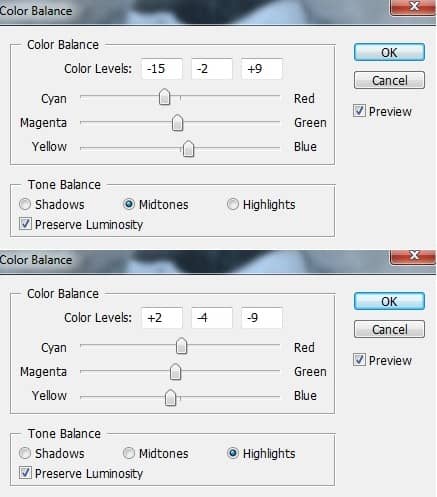Click the Magenta-Green slider handle at -4

[175, 372]
